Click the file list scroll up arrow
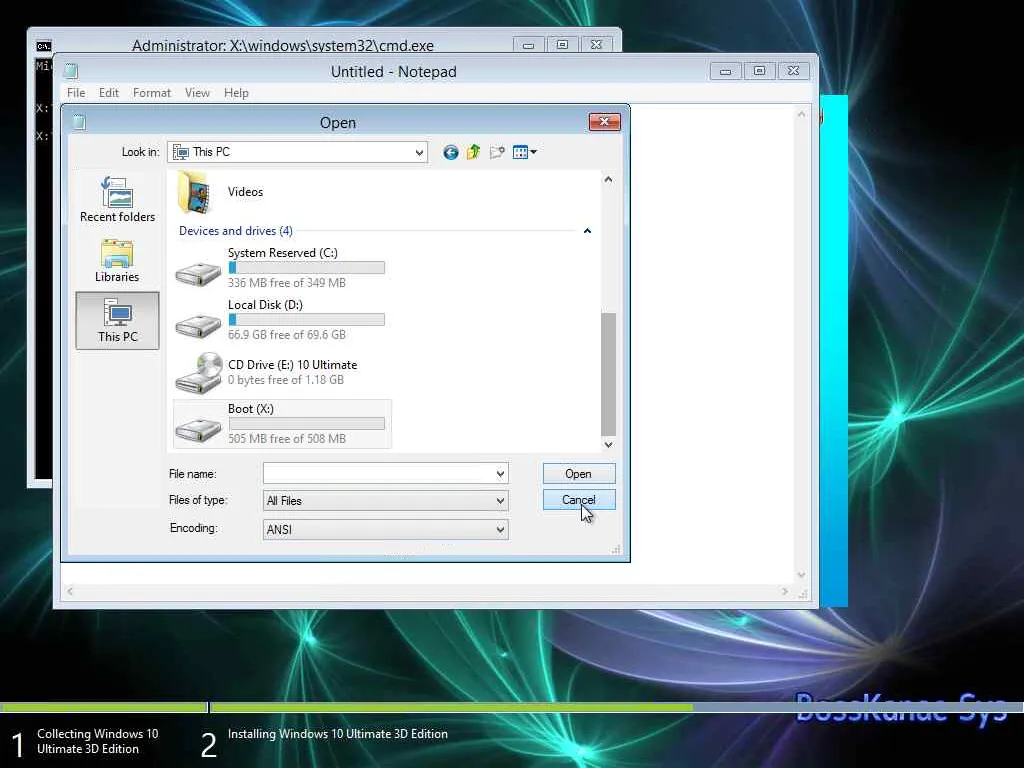The width and height of the screenshot is (1024, 768). (608, 179)
